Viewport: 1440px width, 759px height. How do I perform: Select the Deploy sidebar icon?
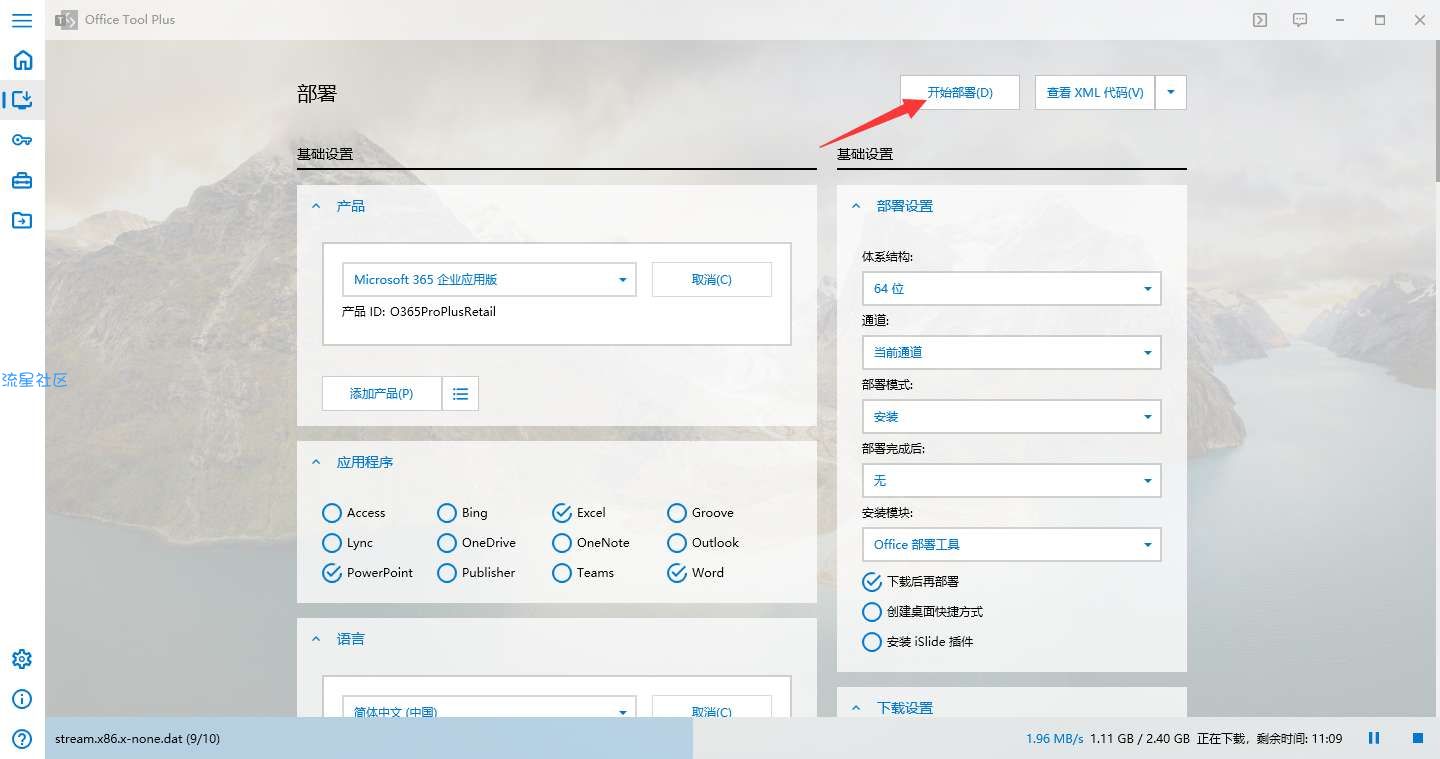(x=22, y=100)
